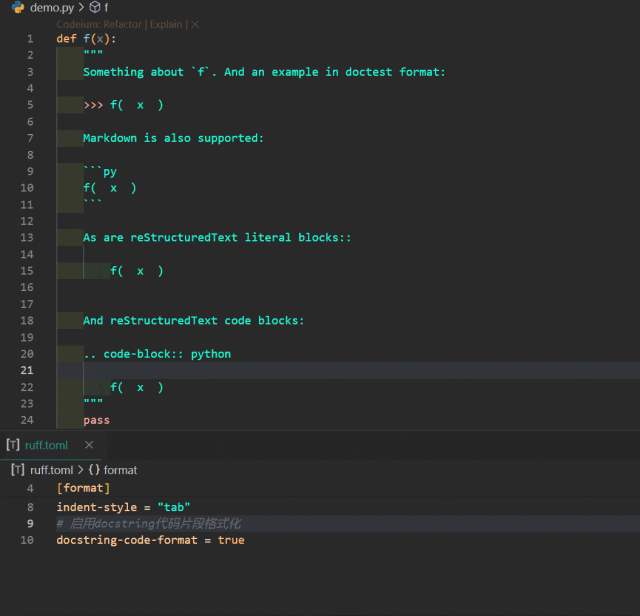Click the 'Something about `f`' docstring line
This screenshot has width=640, height=616.
264,72
